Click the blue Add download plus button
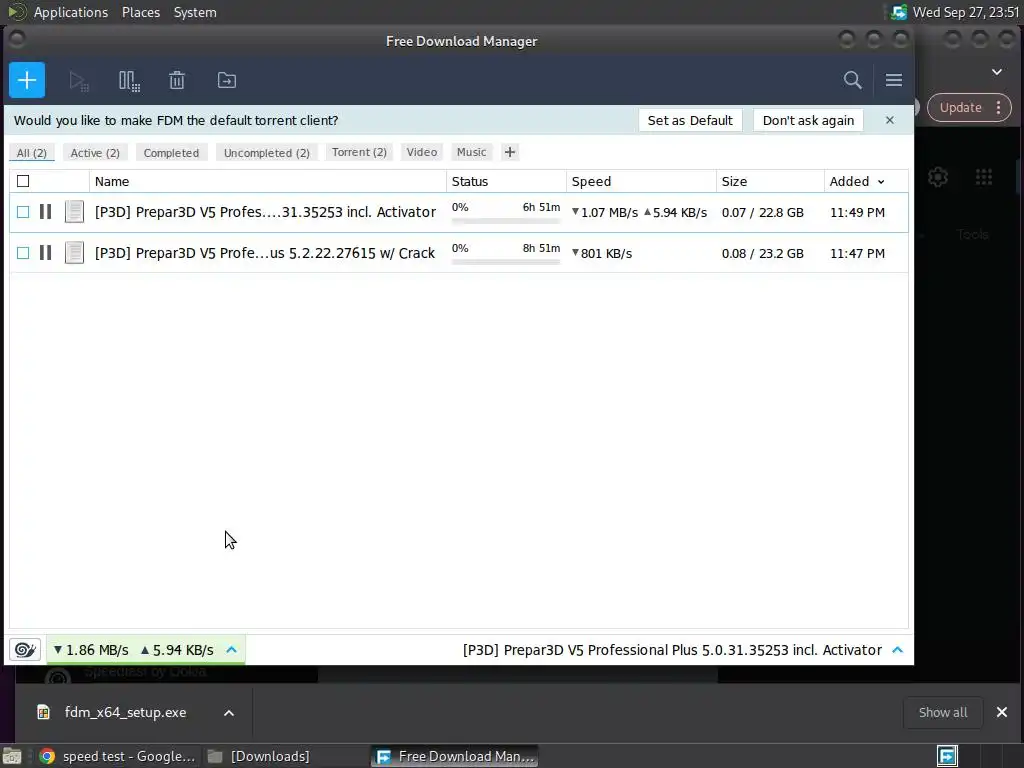1024x768 pixels. pos(27,80)
